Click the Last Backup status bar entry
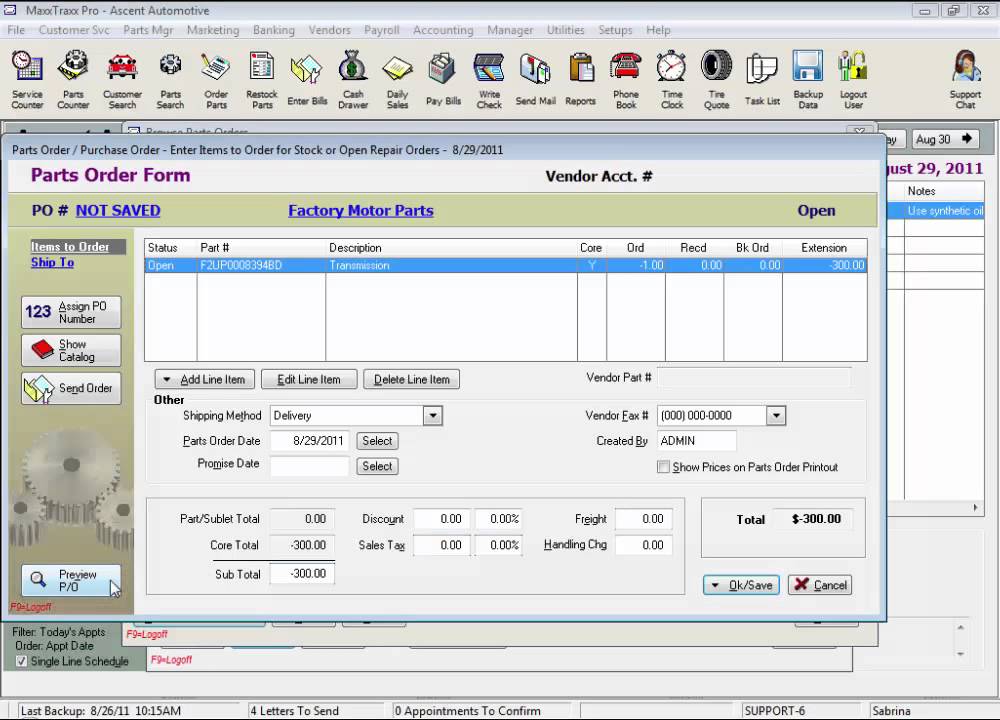The width and height of the screenshot is (1000, 720). [x=128, y=710]
